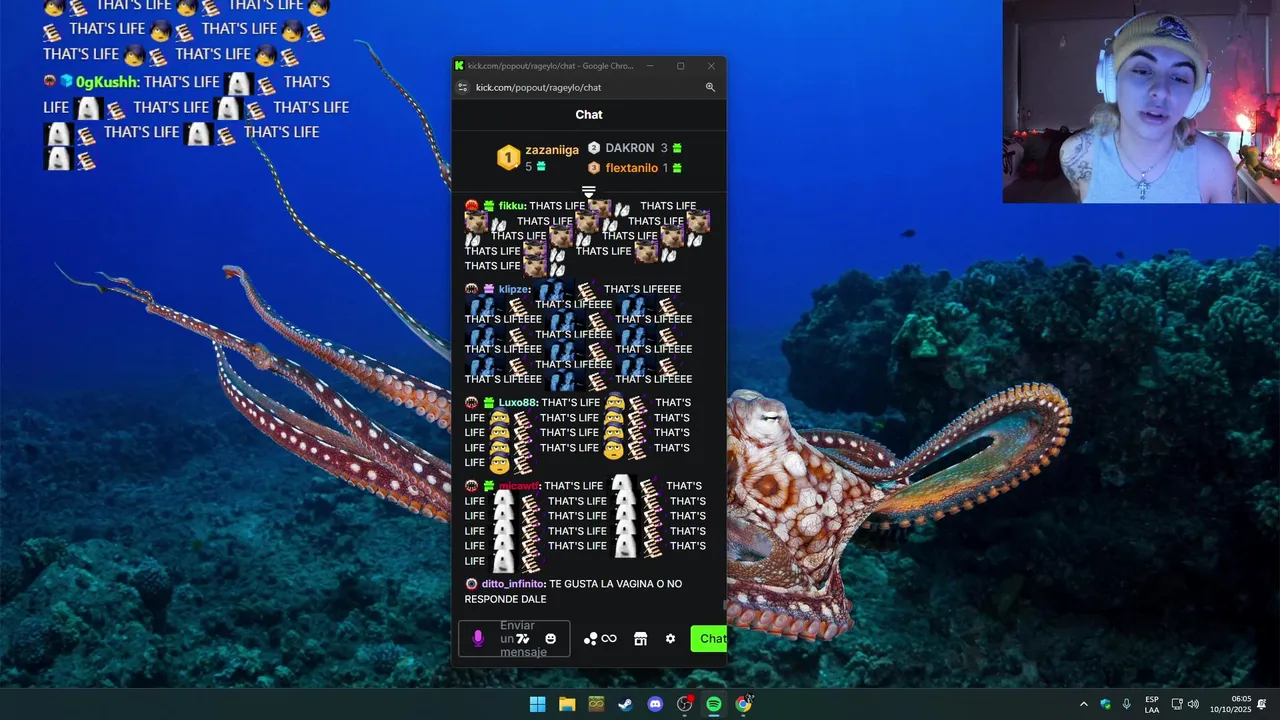Open the Windows Start menu
The image size is (1280, 720).
pos(537,704)
